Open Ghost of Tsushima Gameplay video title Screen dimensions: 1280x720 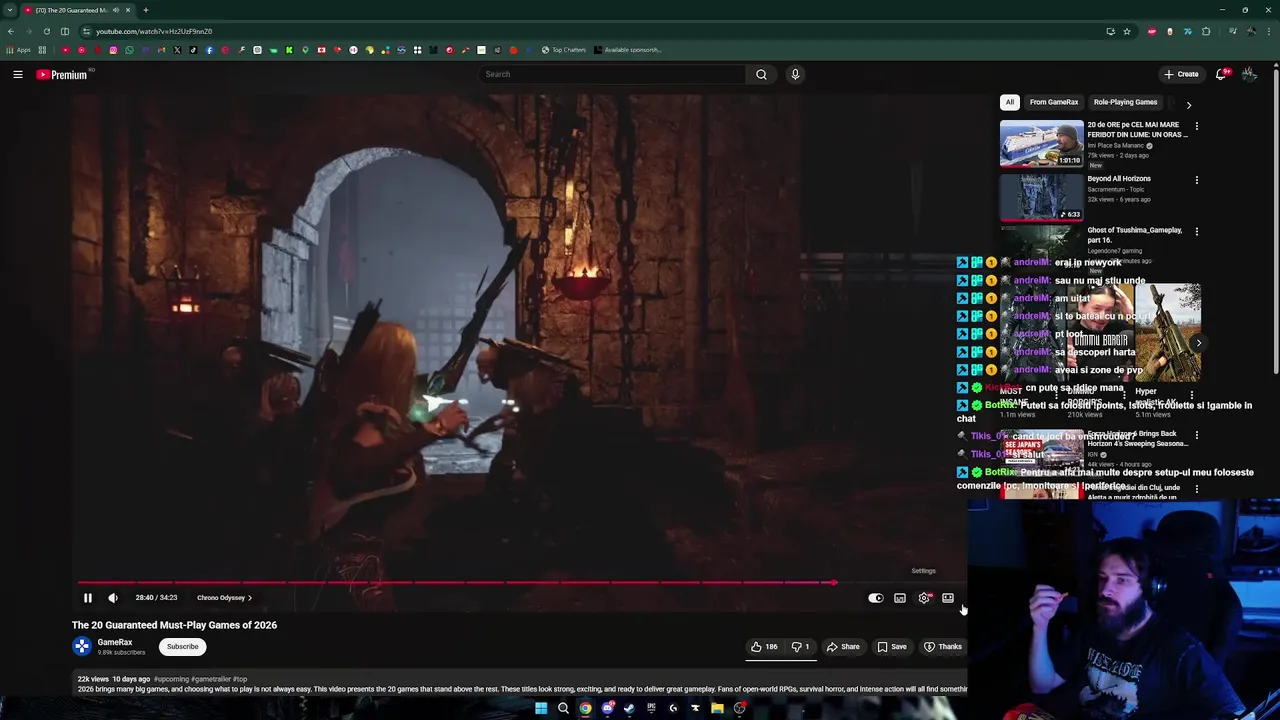(1135, 235)
